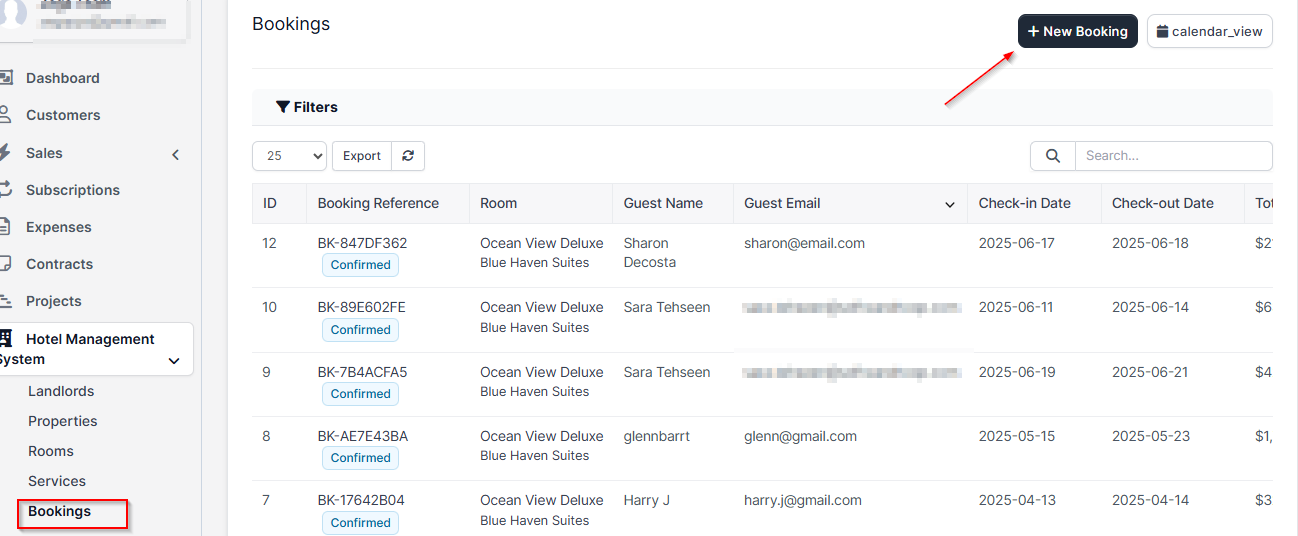Screen dimensions: 1298x536
Task: Open the rows-per-page dropdown showing 25
Action: pyautogui.click(x=290, y=156)
